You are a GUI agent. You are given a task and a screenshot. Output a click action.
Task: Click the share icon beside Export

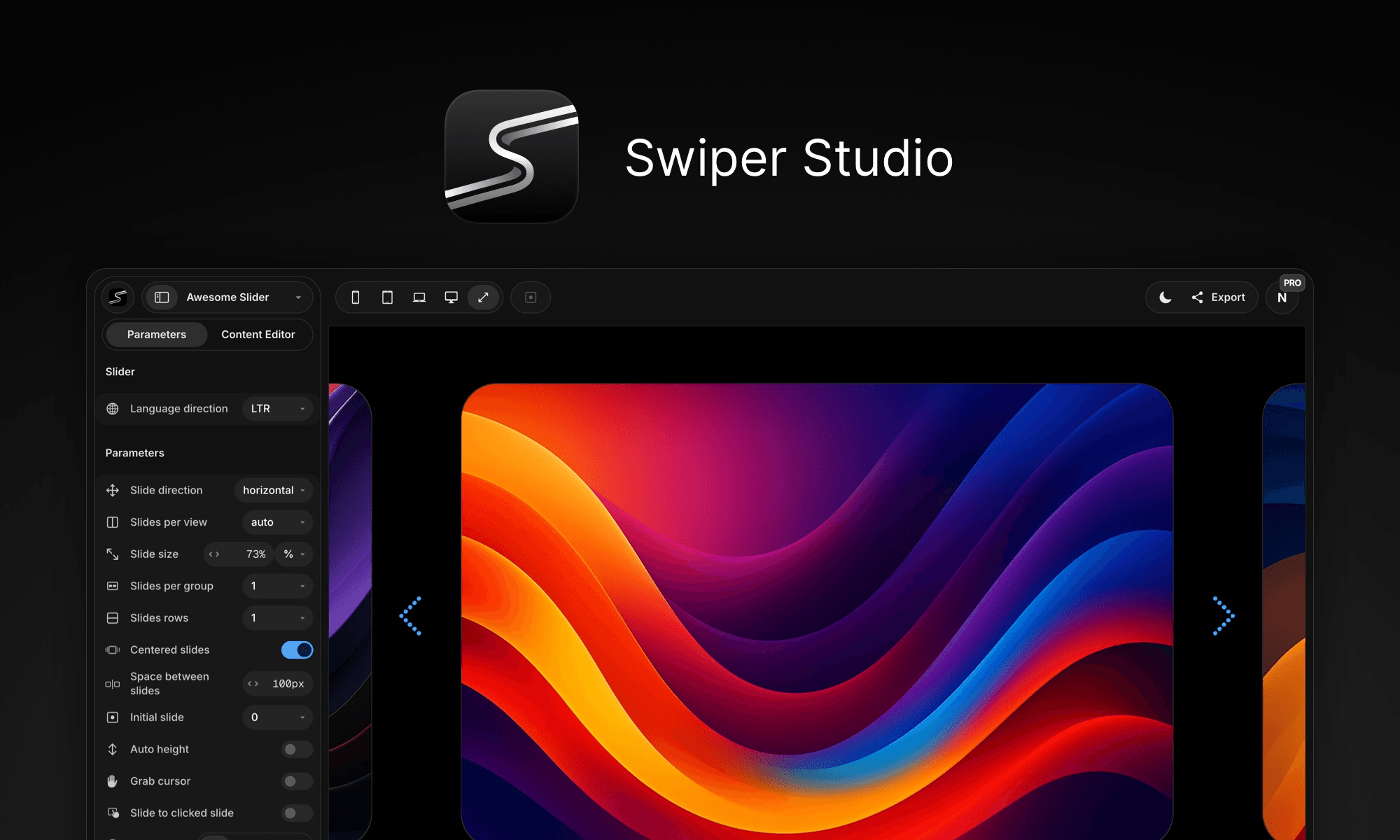point(1197,297)
